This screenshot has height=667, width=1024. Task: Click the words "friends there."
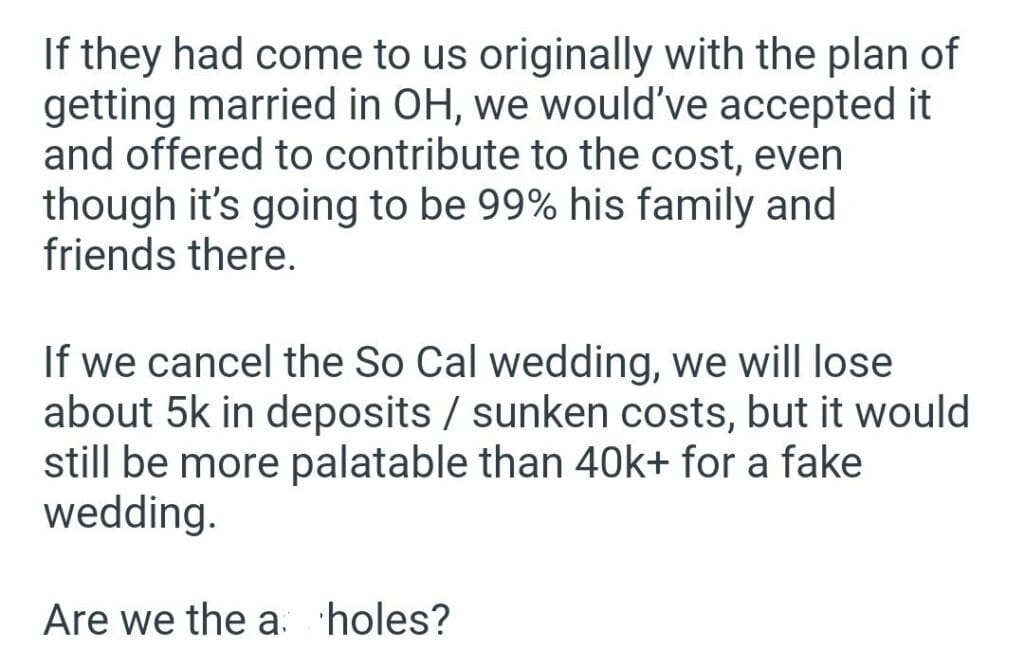coord(170,255)
